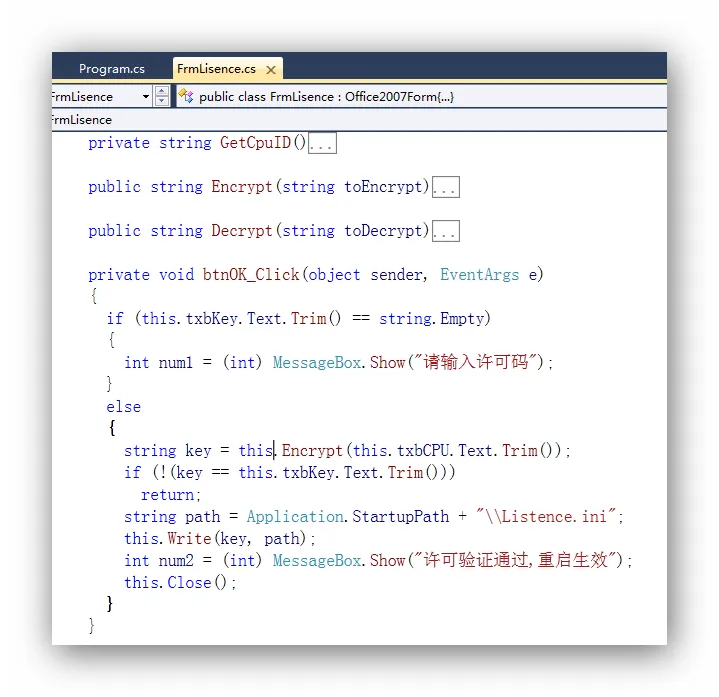The width and height of the screenshot is (719, 697).
Task: Expand the collapsed GetCpuID method body
Action: pyautogui.click(x=322, y=143)
